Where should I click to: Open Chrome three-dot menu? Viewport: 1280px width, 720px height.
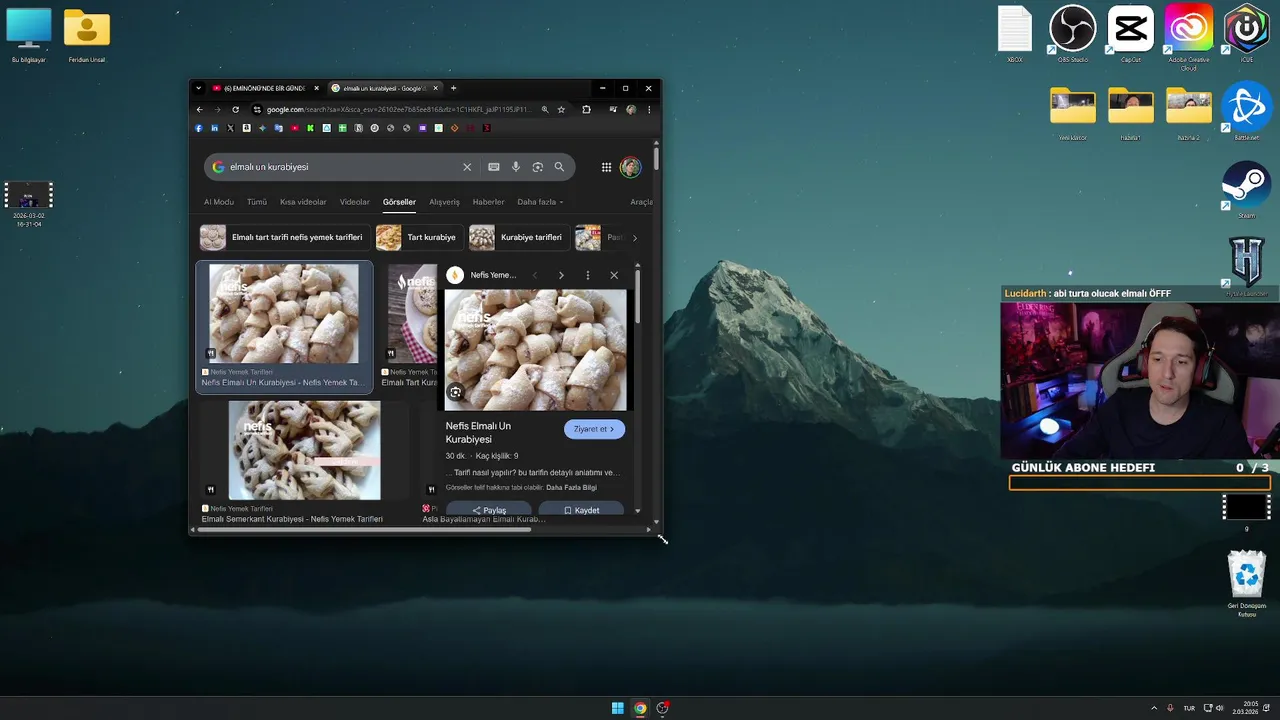click(648, 109)
